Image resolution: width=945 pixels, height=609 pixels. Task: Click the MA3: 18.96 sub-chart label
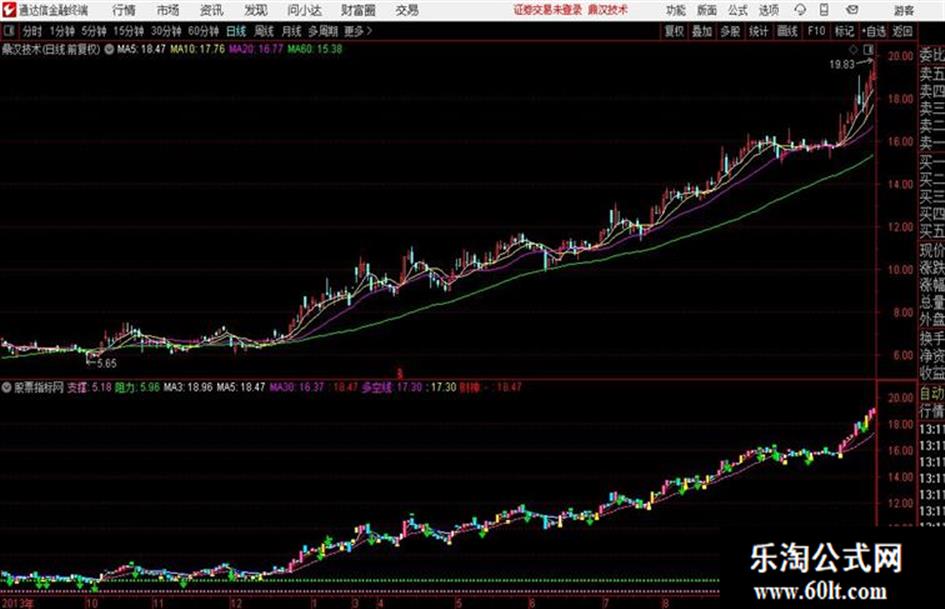[x=188, y=387]
